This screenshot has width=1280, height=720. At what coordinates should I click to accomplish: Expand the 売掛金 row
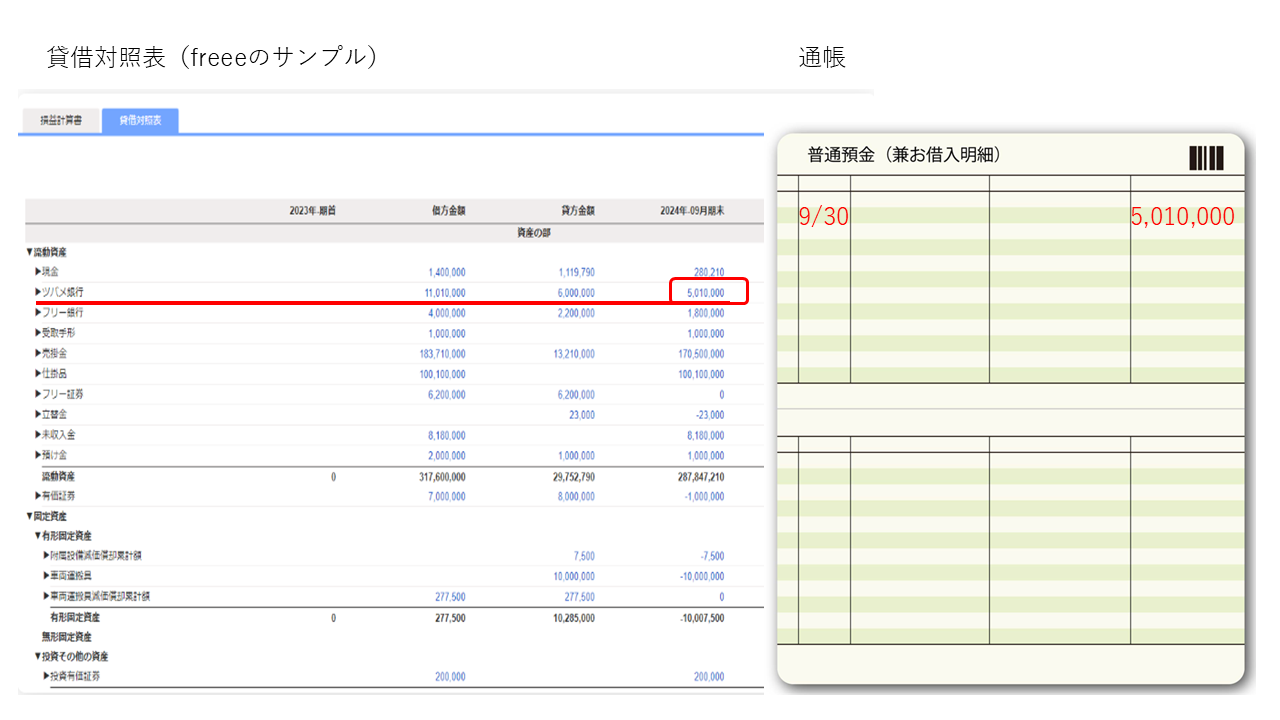(x=53, y=354)
